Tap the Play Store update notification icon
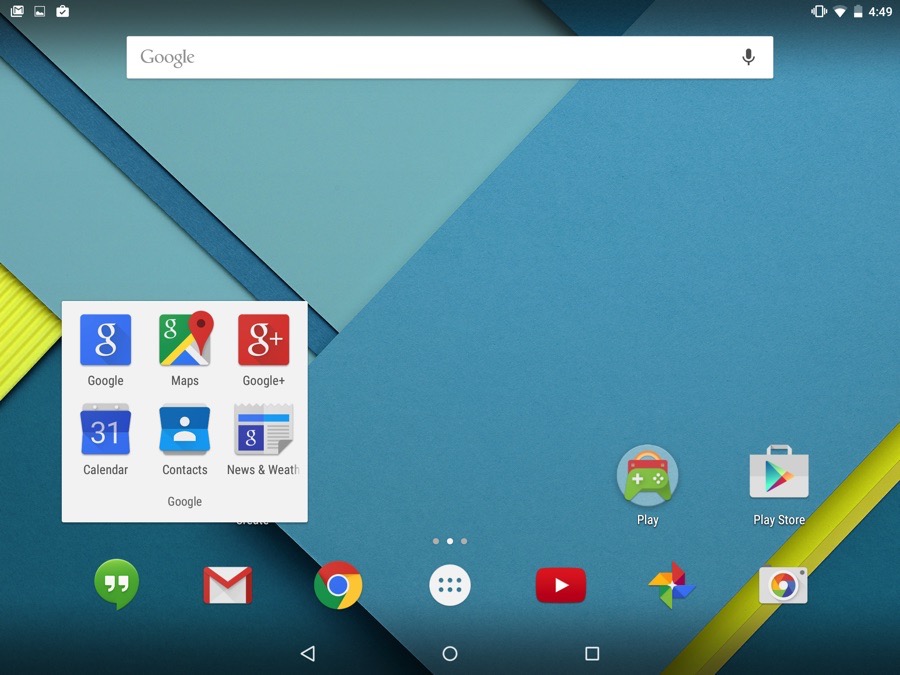900x675 pixels. (x=63, y=11)
